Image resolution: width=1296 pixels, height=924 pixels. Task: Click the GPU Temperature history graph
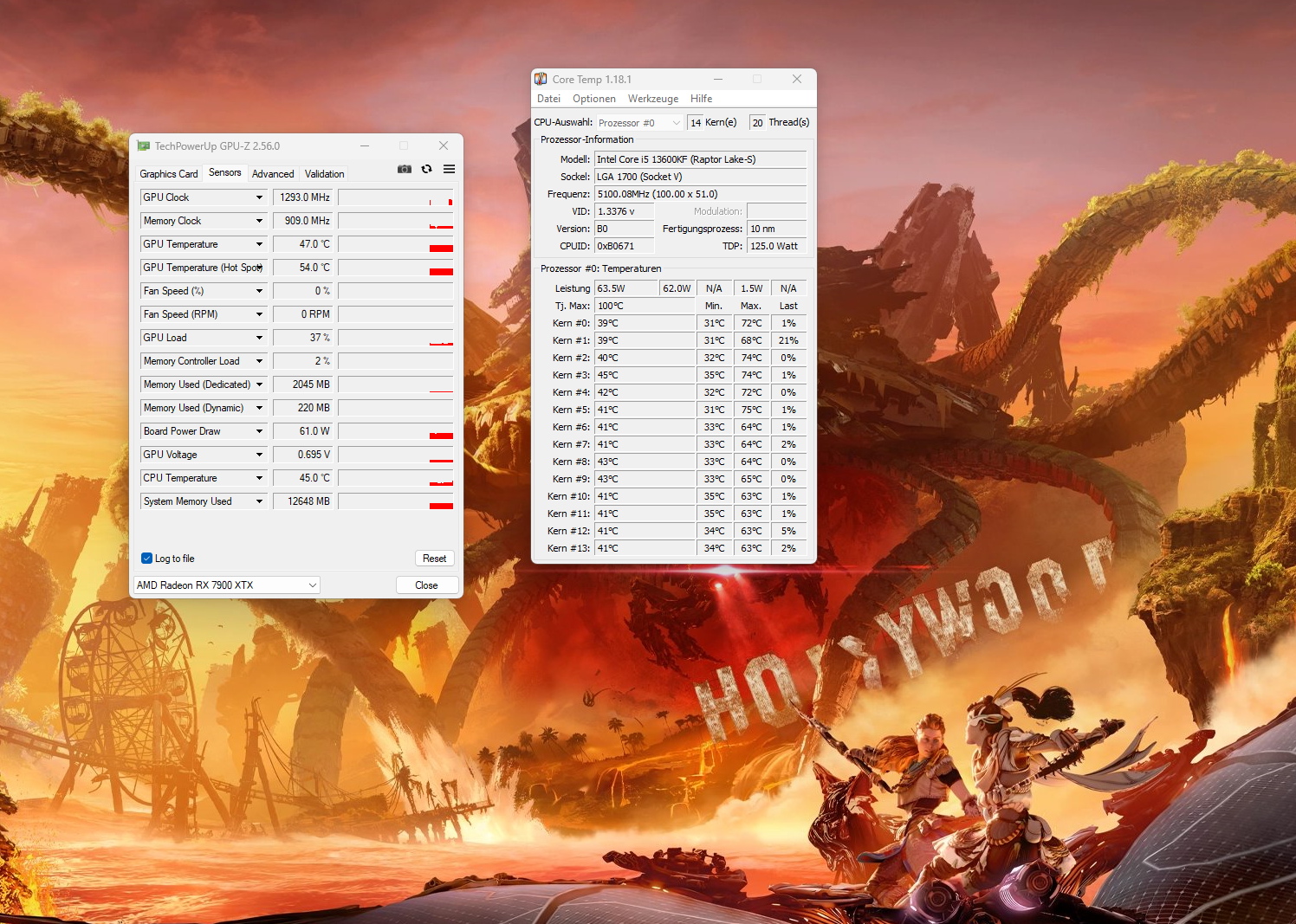click(x=396, y=244)
